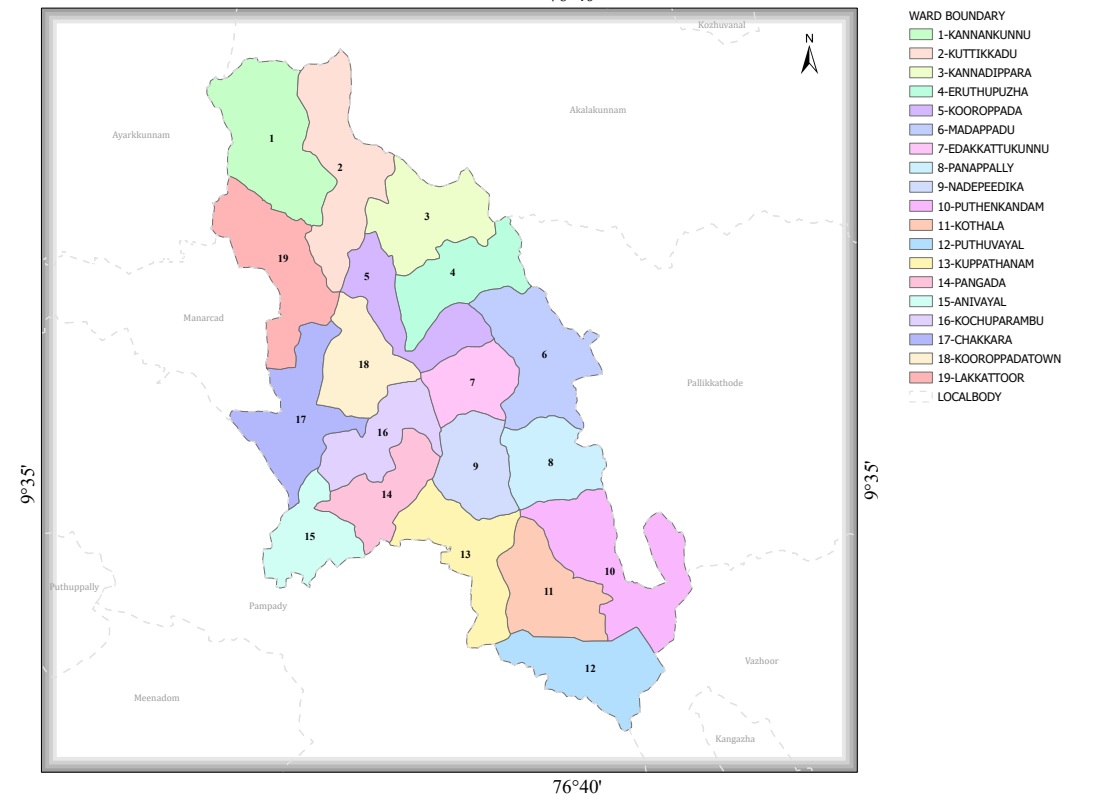Screen dimensions: 1098x797
Task: Select the legend text 6-MADAPPADU
Action: (x=975, y=130)
